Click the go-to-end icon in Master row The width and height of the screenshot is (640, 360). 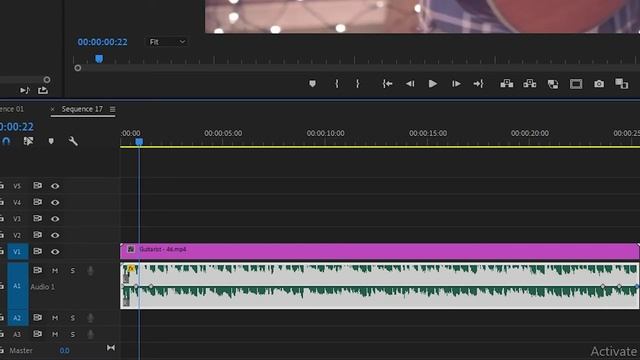[x=111, y=348]
